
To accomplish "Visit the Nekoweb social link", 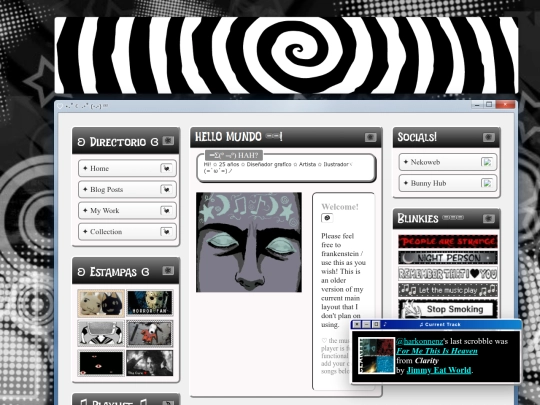I will [448, 162].
